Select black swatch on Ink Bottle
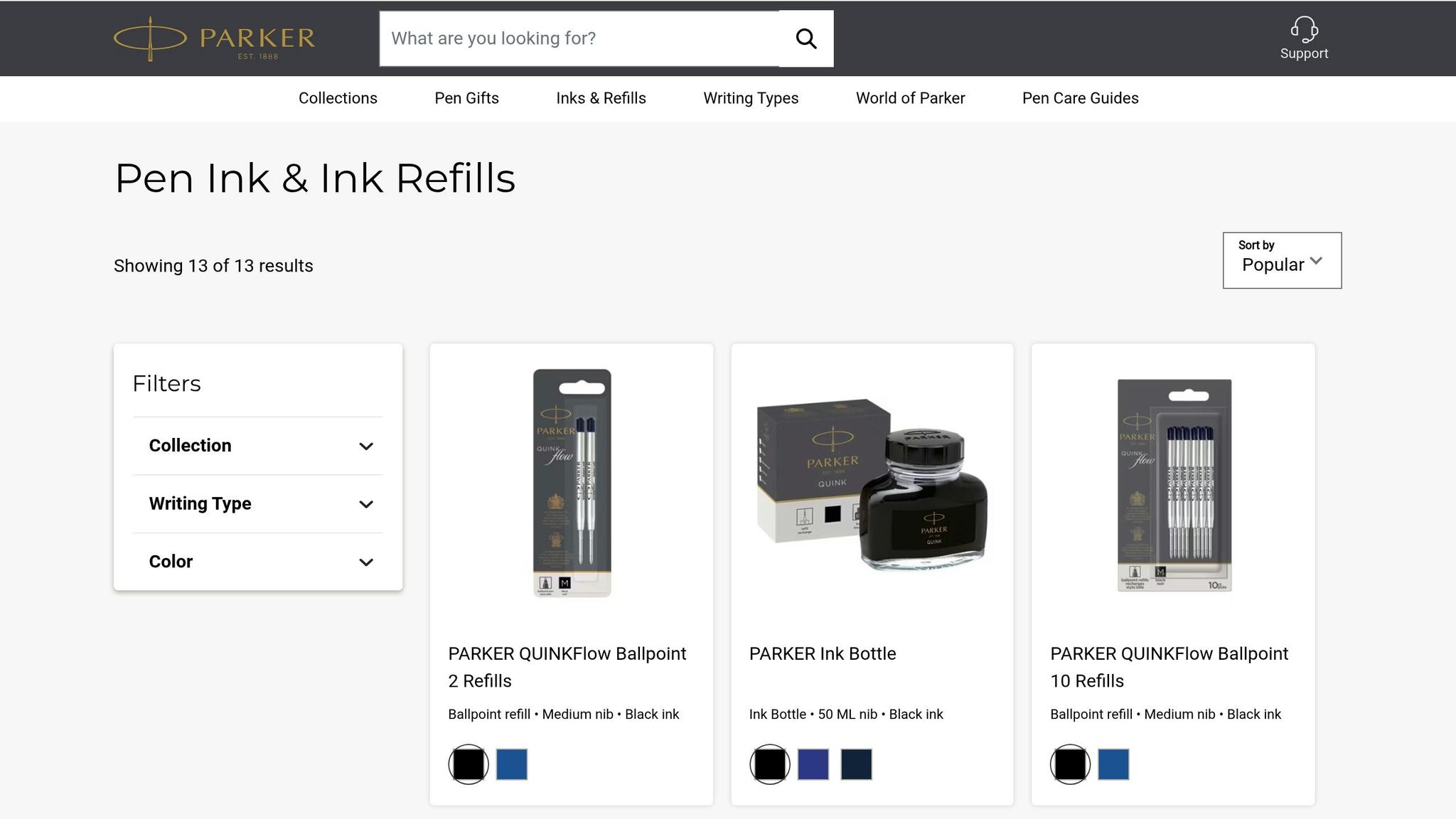 pos(769,764)
